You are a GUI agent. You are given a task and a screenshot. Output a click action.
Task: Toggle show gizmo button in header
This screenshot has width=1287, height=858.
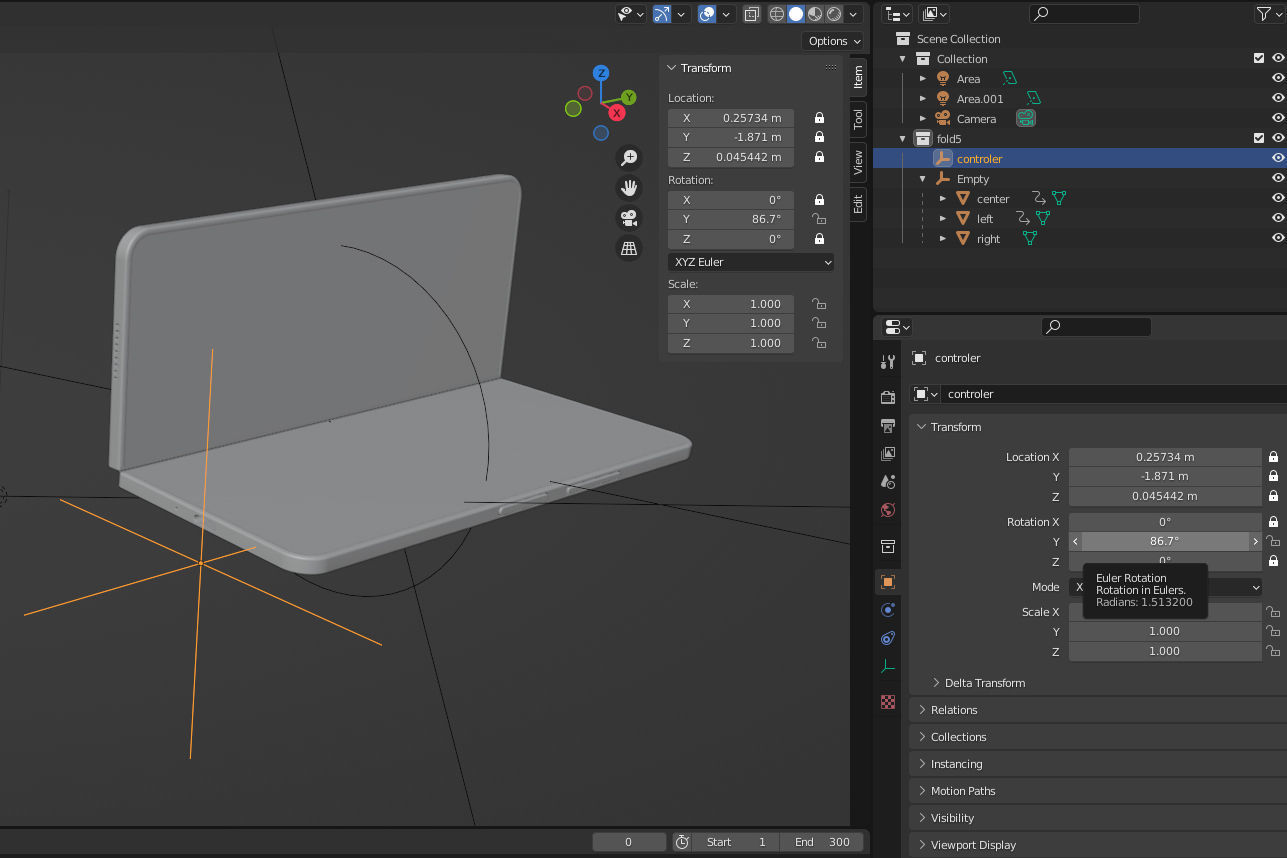pos(662,14)
